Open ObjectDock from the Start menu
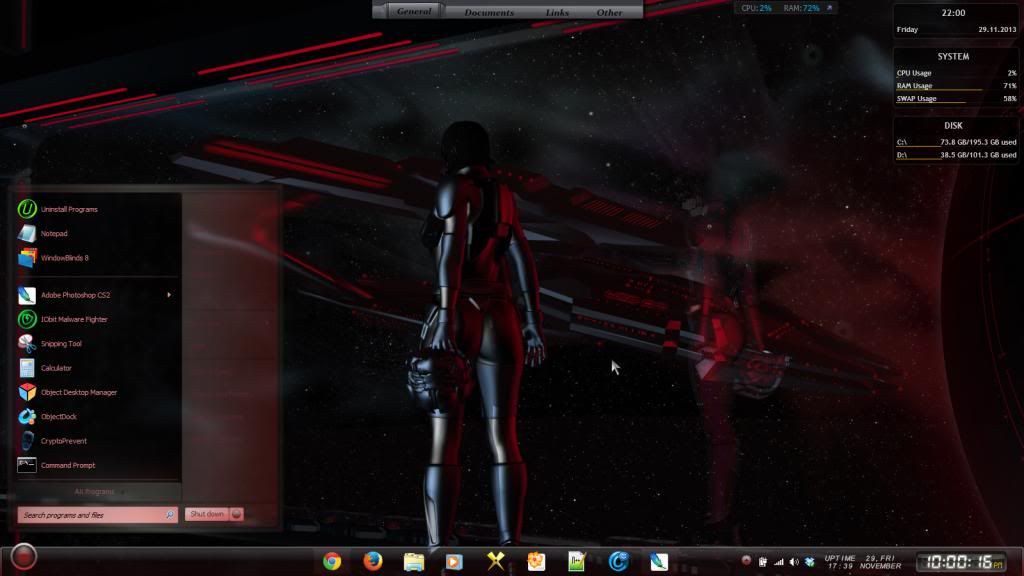The image size is (1024, 576). pos(97,417)
